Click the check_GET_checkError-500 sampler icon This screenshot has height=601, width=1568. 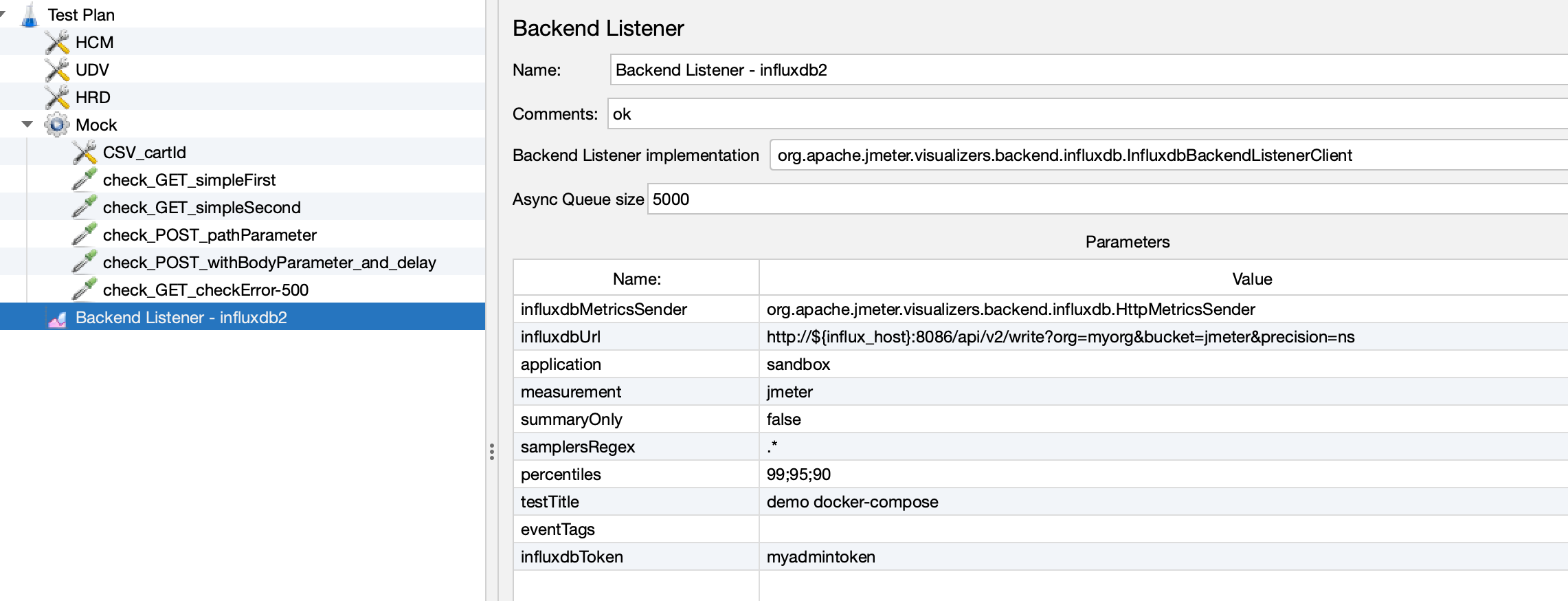coord(85,289)
